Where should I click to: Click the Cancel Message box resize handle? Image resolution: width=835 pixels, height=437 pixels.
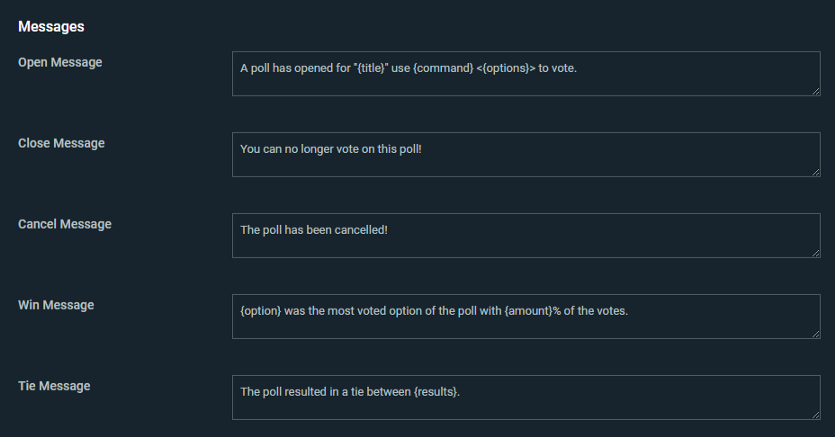tap(815, 253)
